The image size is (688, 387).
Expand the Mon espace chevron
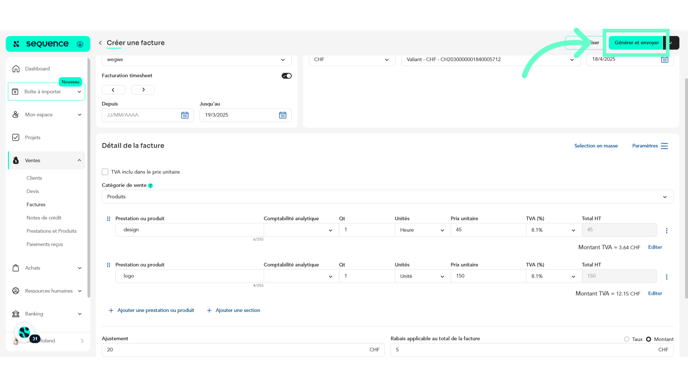79,115
